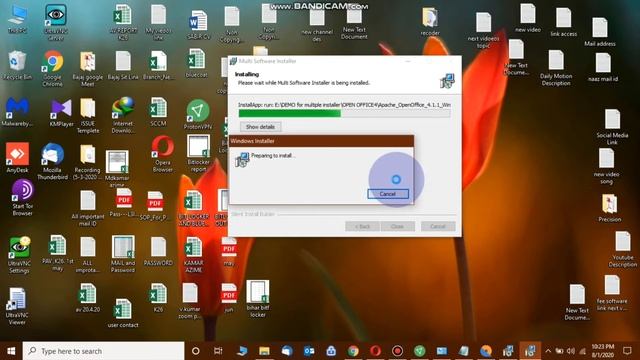Open Cortana from the taskbar
This screenshot has width=640, height=360.
coord(196,351)
